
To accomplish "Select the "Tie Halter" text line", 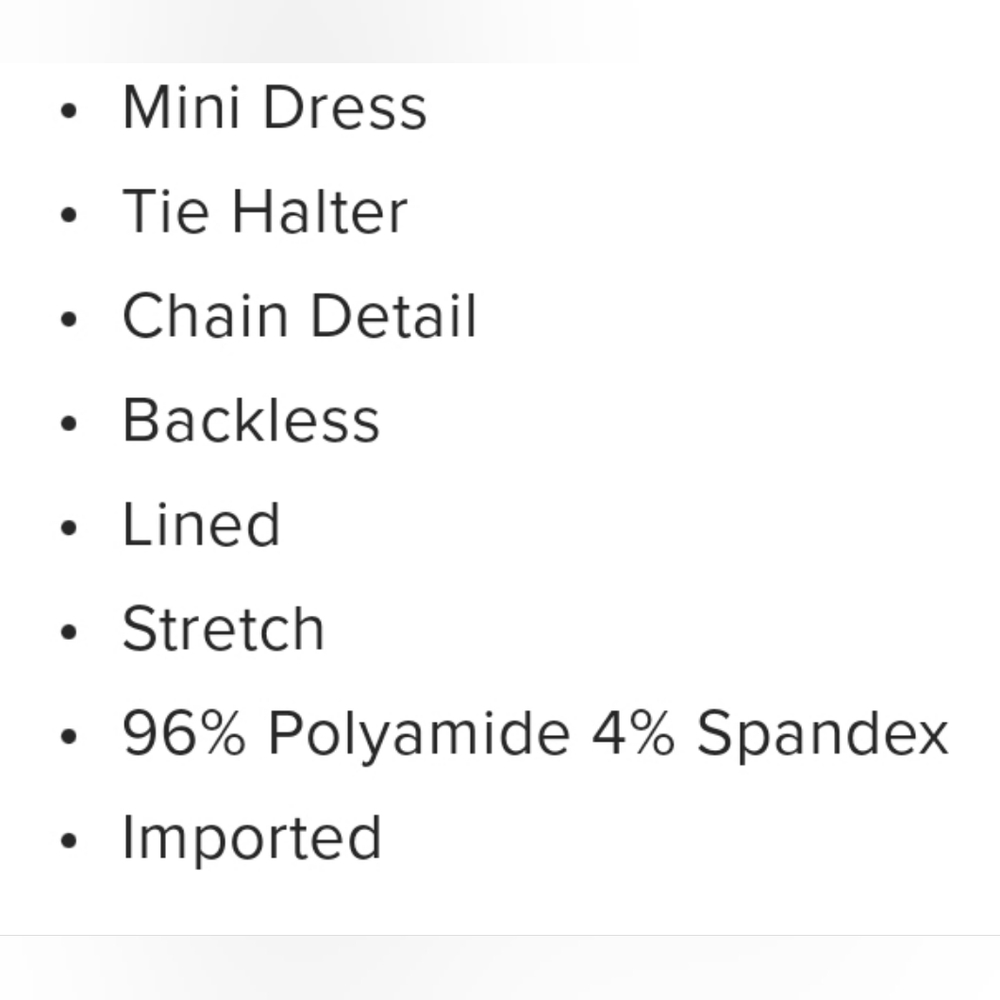I will tap(265, 212).
